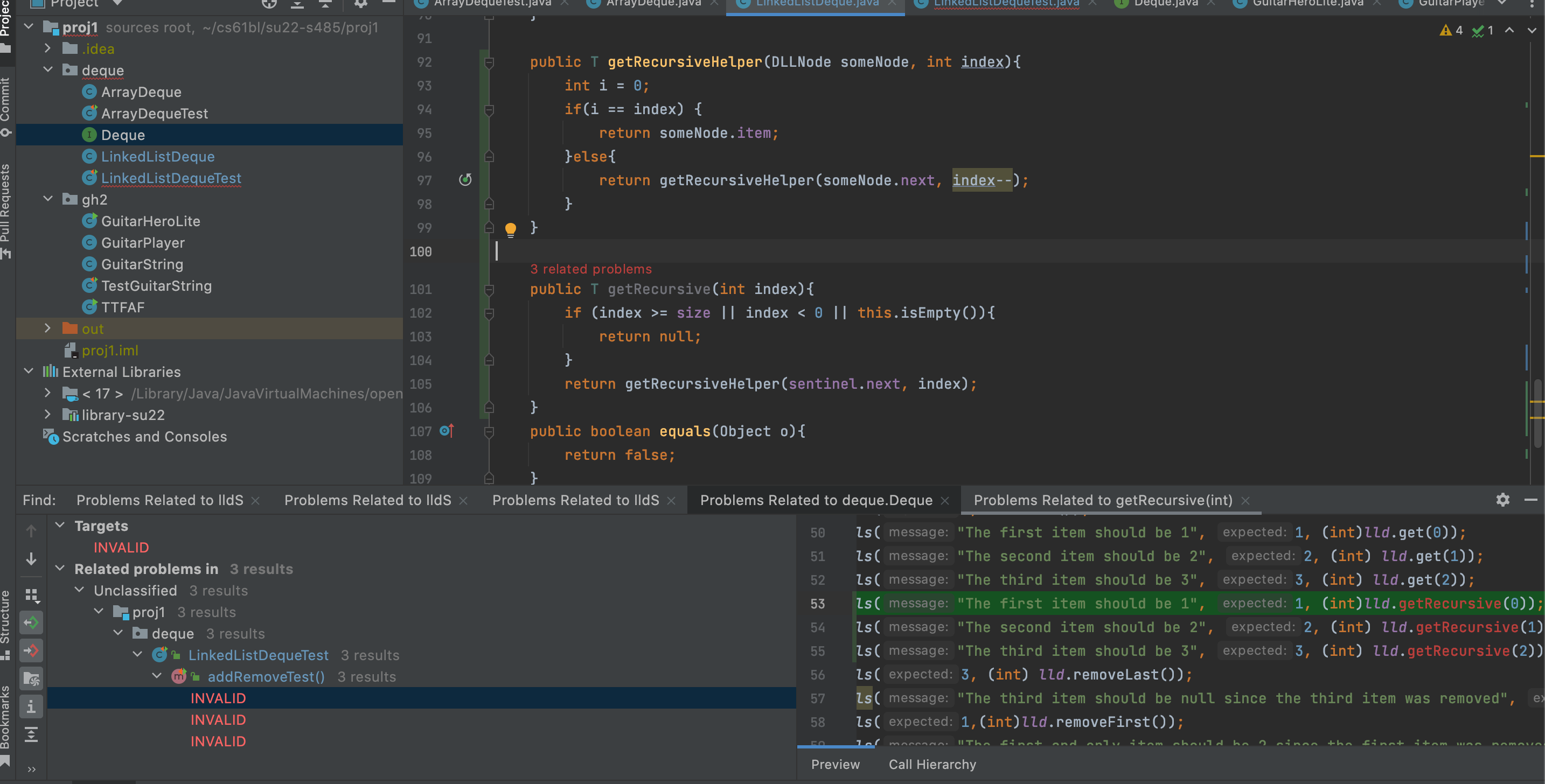Click the override gutter icon on line 107
The width and height of the screenshot is (1545, 784).
click(447, 430)
